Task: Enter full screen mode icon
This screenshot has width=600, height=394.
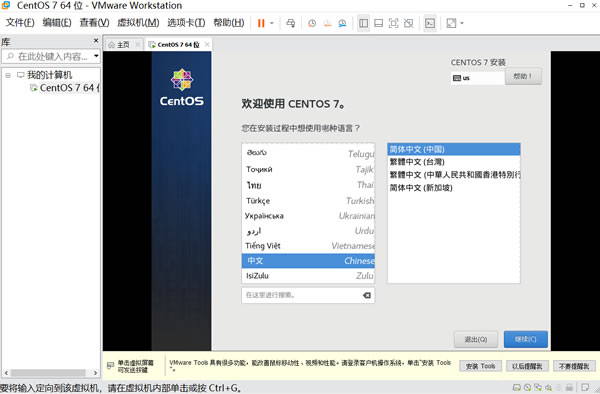Action: click(x=393, y=23)
